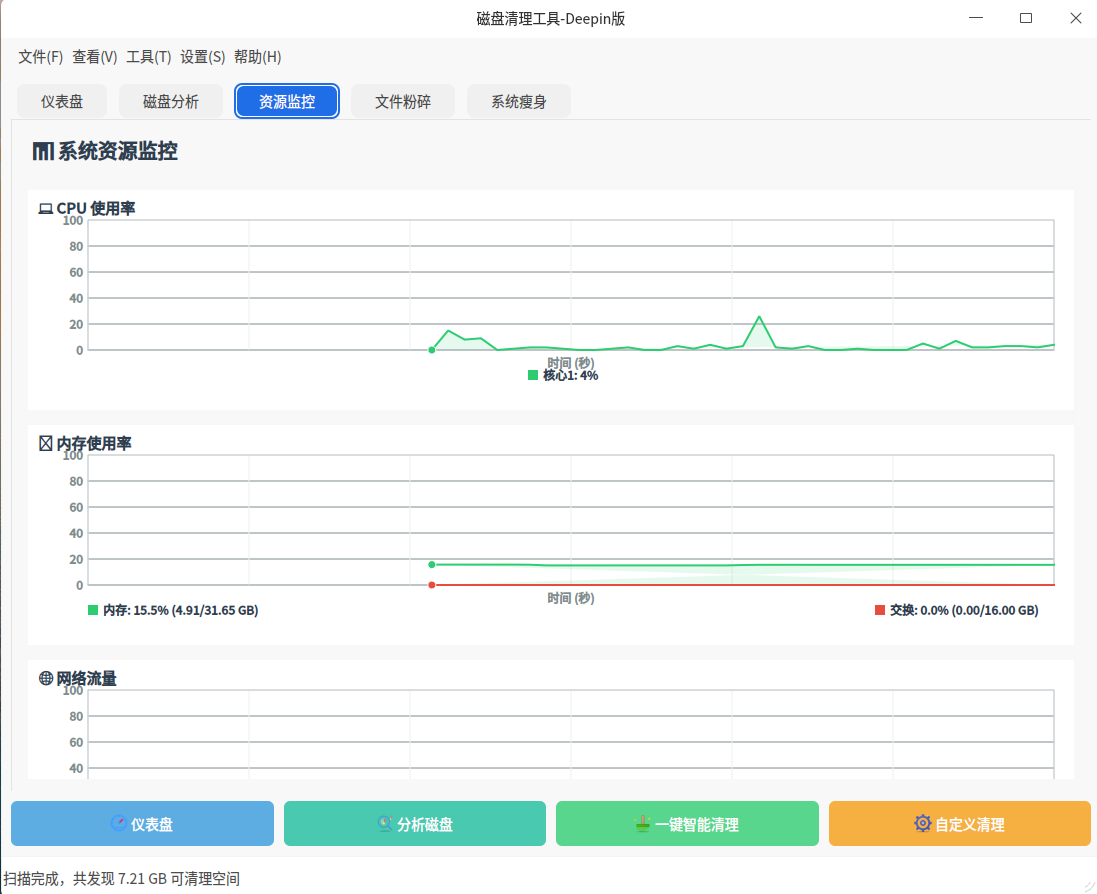Viewport: 1097px width, 894px height.
Task: Click the 核心1: 4% legend text
Action: click(571, 376)
